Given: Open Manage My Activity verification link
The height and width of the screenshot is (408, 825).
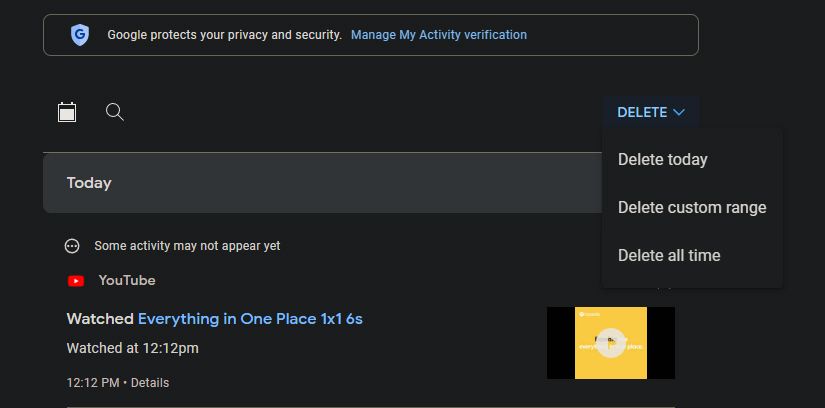Looking at the screenshot, I should 439,35.
